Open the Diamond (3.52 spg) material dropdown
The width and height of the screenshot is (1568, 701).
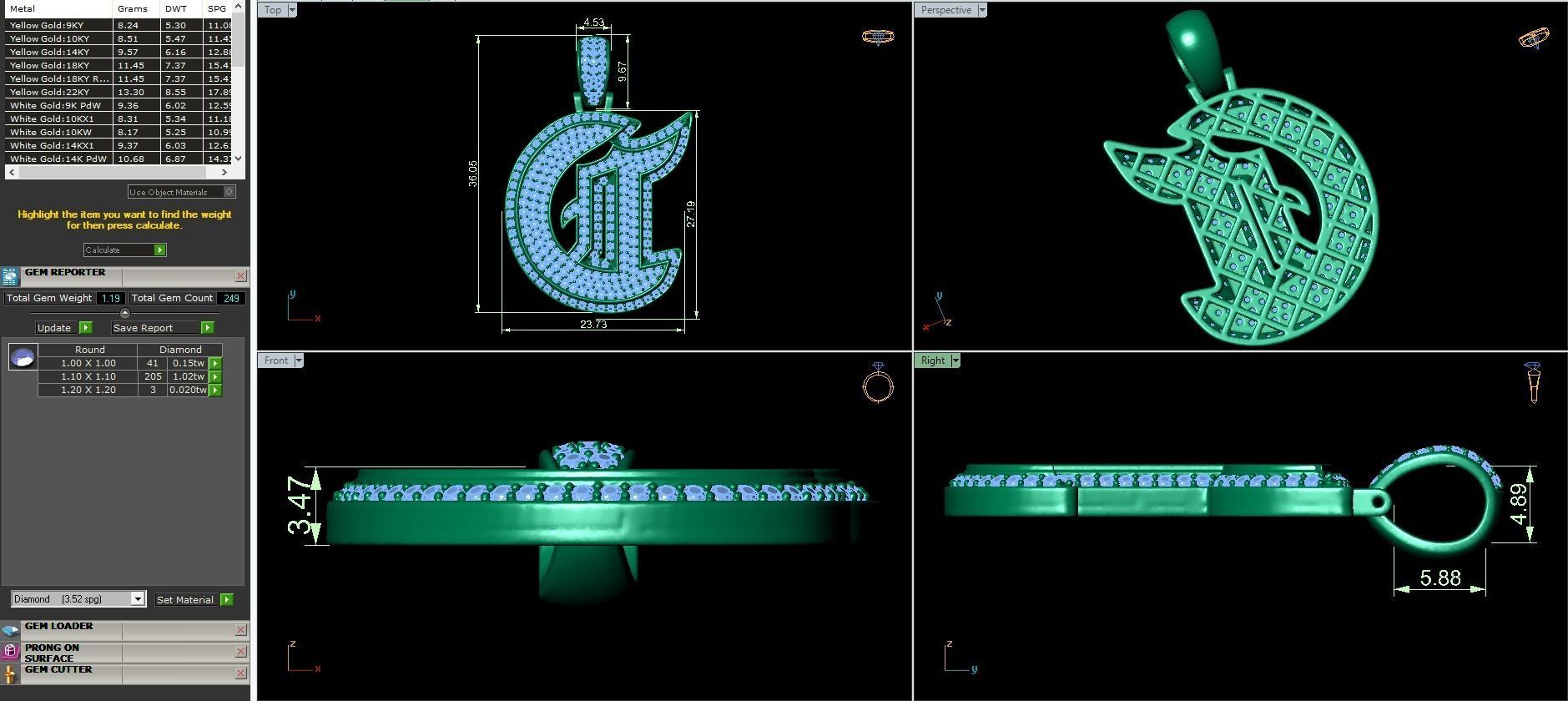138,599
